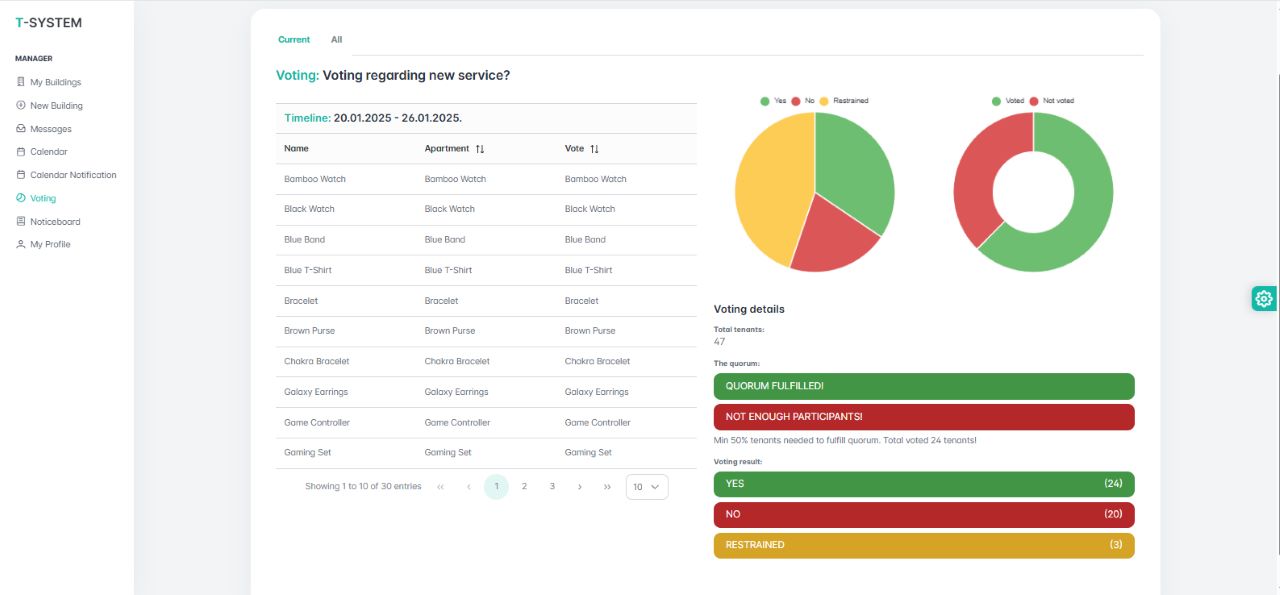Click the teal gear icon on right edge

[x=1263, y=298]
